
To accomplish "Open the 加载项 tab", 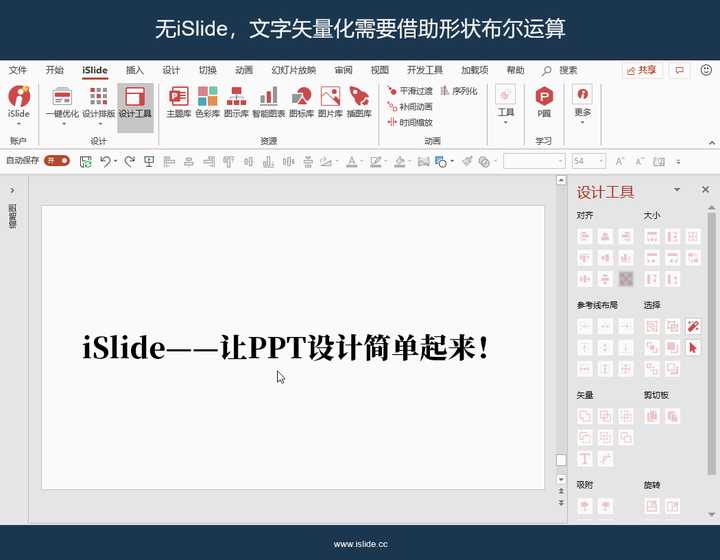I will (475, 70).
